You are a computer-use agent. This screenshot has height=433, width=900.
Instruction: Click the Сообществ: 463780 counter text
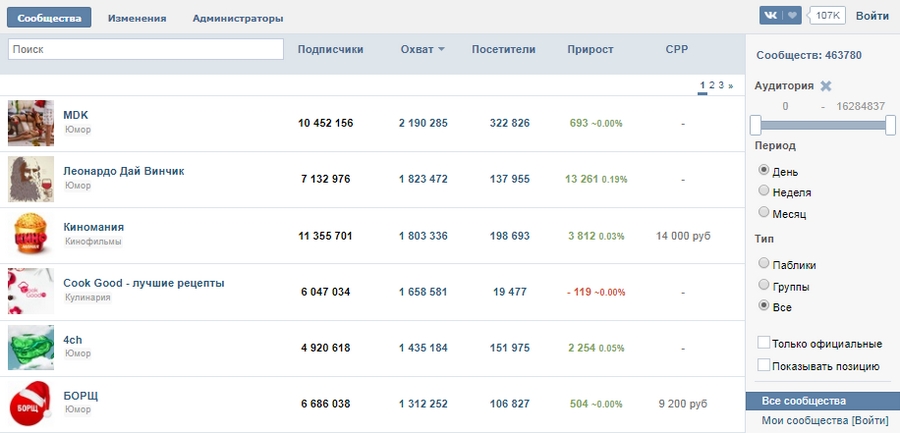click(809, 56)
